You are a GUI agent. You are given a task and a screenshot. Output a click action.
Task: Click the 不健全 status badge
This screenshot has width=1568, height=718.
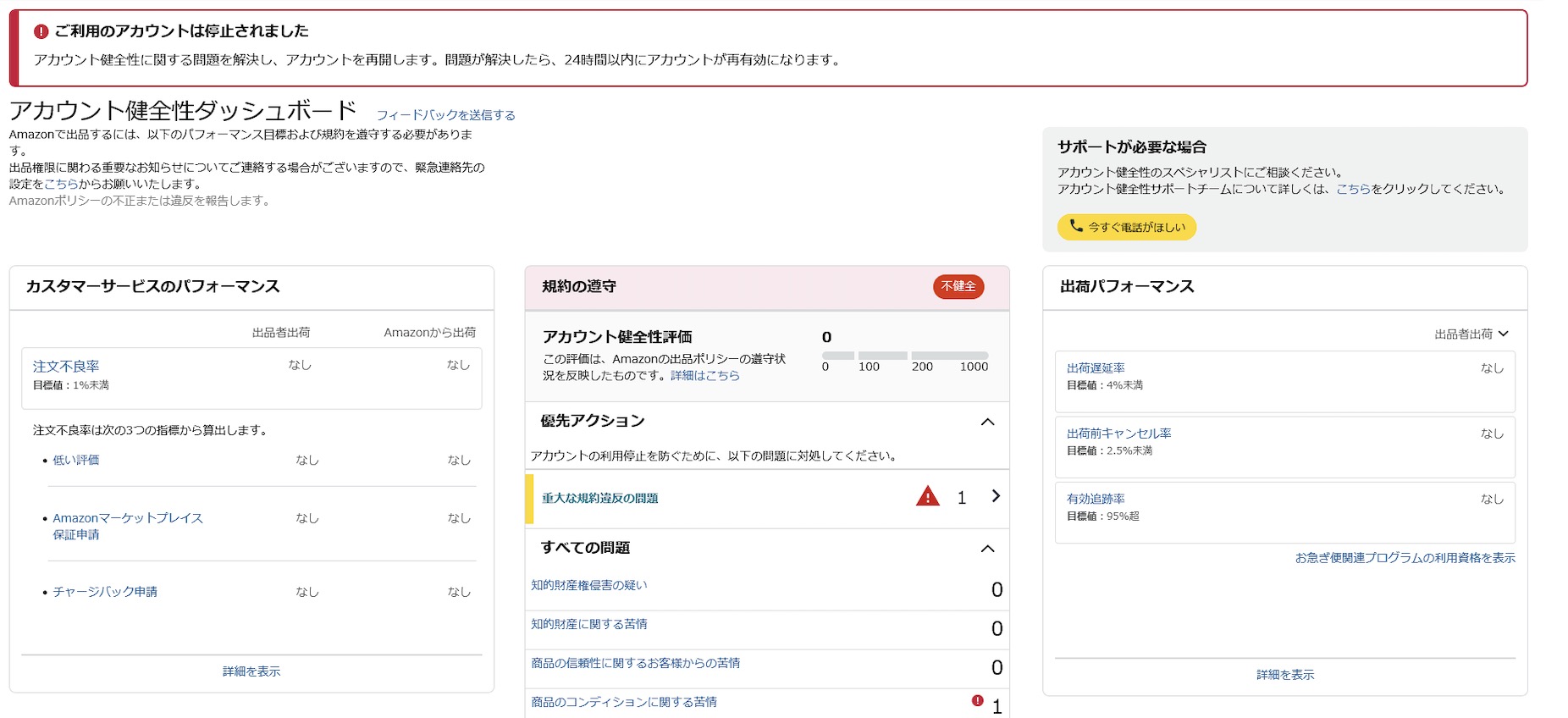pos(958,286)
